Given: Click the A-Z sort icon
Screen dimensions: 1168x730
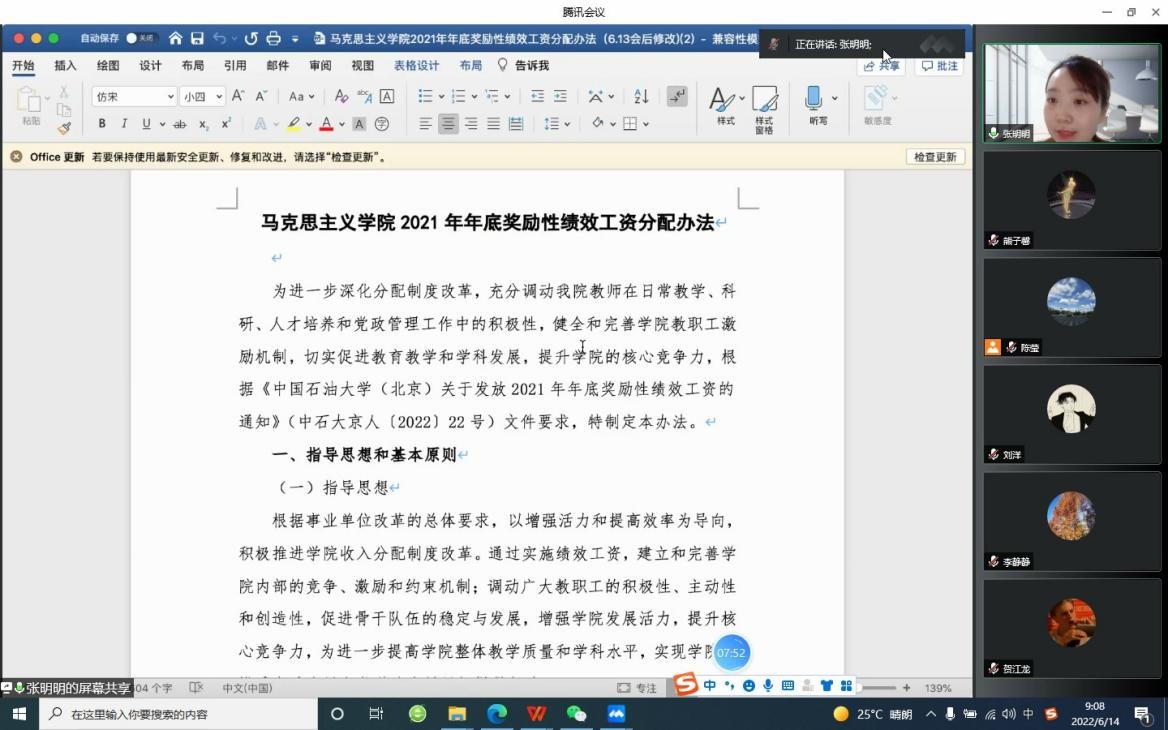Looking at the screenshot, I should point(640,95).
